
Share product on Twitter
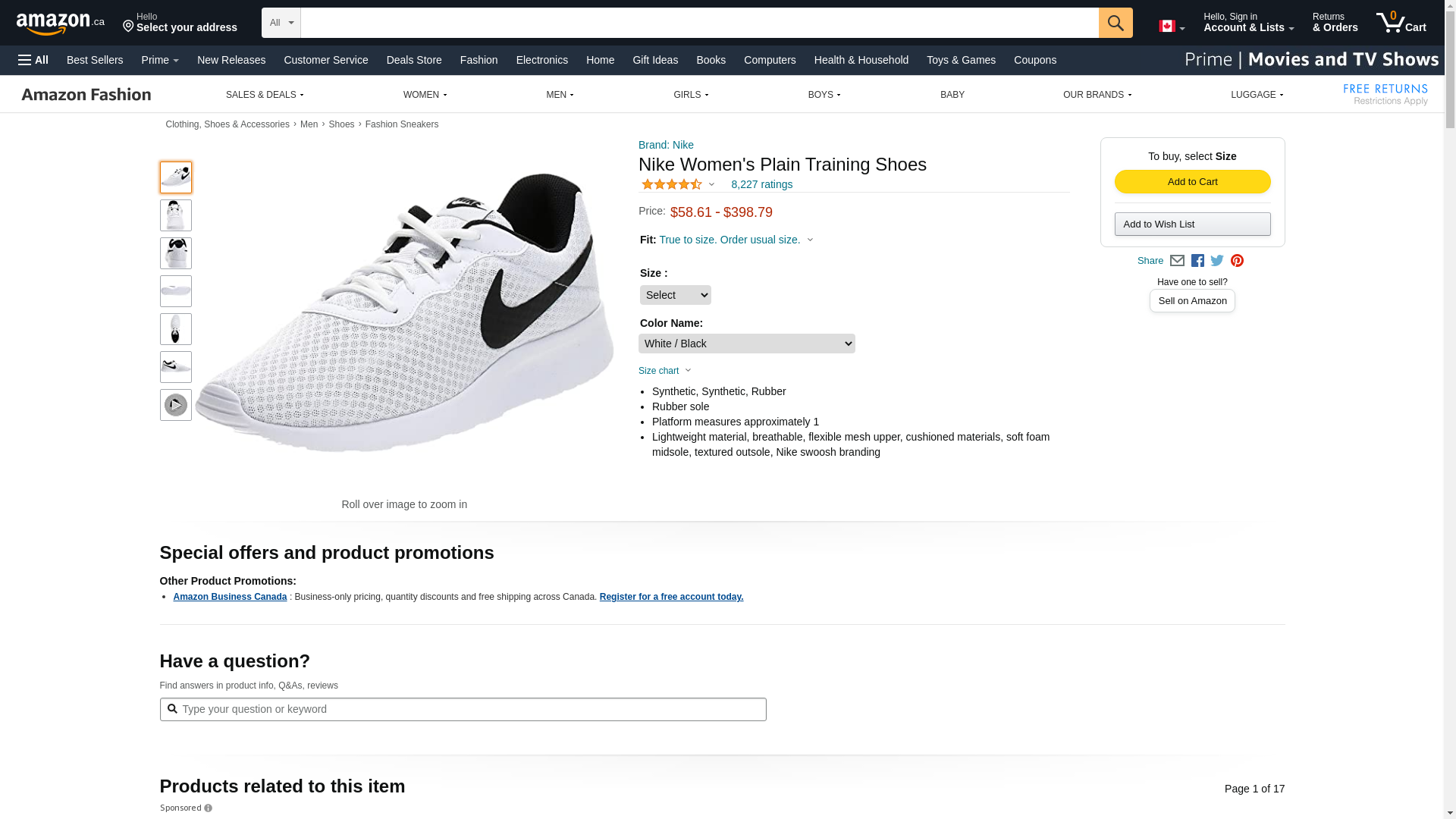[1217, 261]
